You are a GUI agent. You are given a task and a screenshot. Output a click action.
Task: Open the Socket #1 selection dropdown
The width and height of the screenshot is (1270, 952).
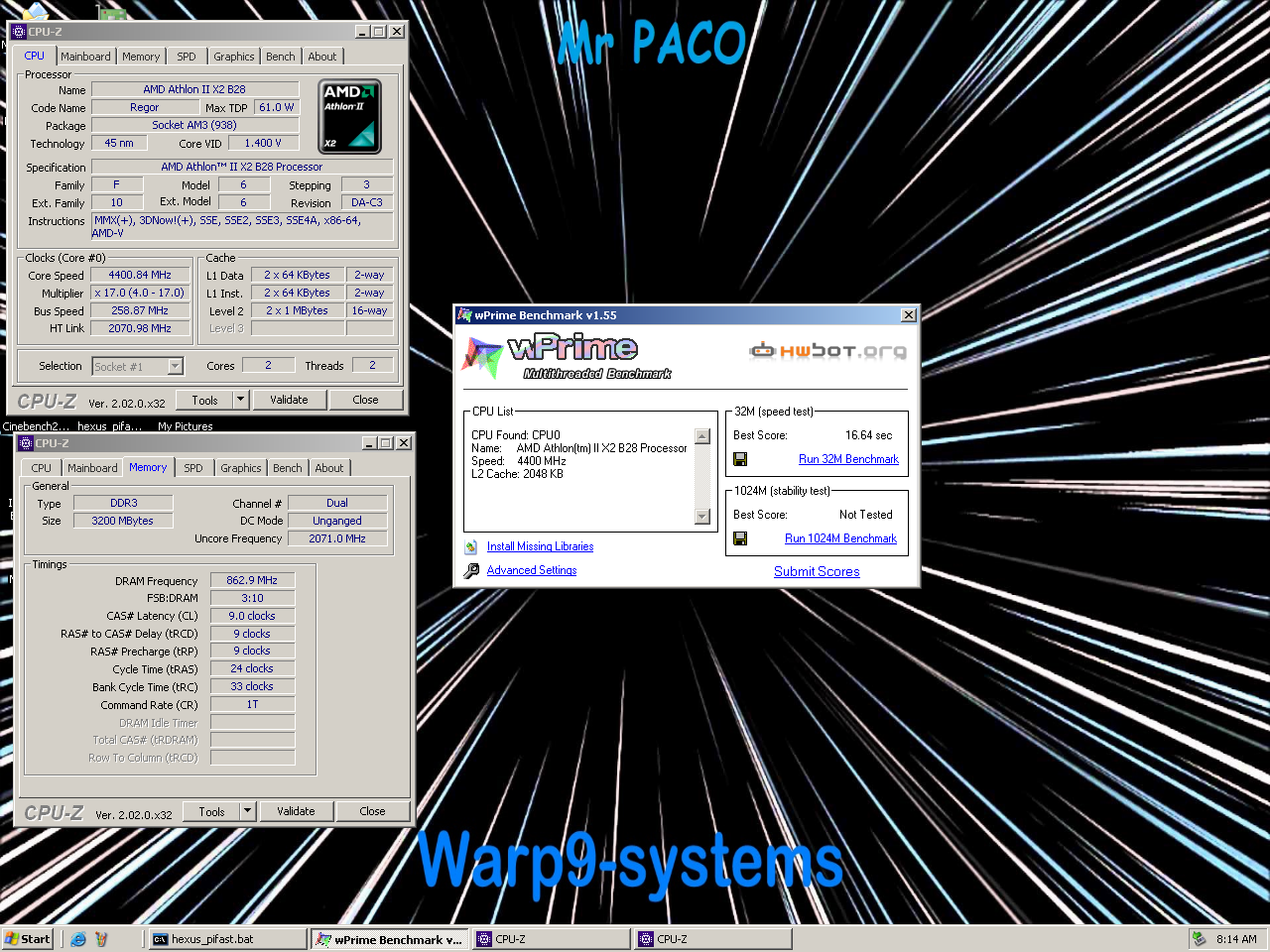coord(176,367)
